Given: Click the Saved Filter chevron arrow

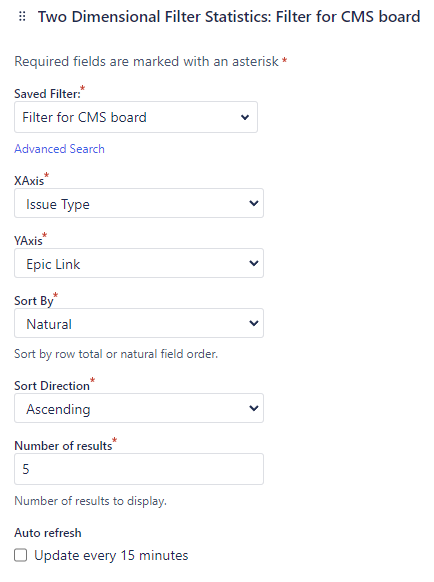Looking at the screenshot, I should click(x=245, y=117).
